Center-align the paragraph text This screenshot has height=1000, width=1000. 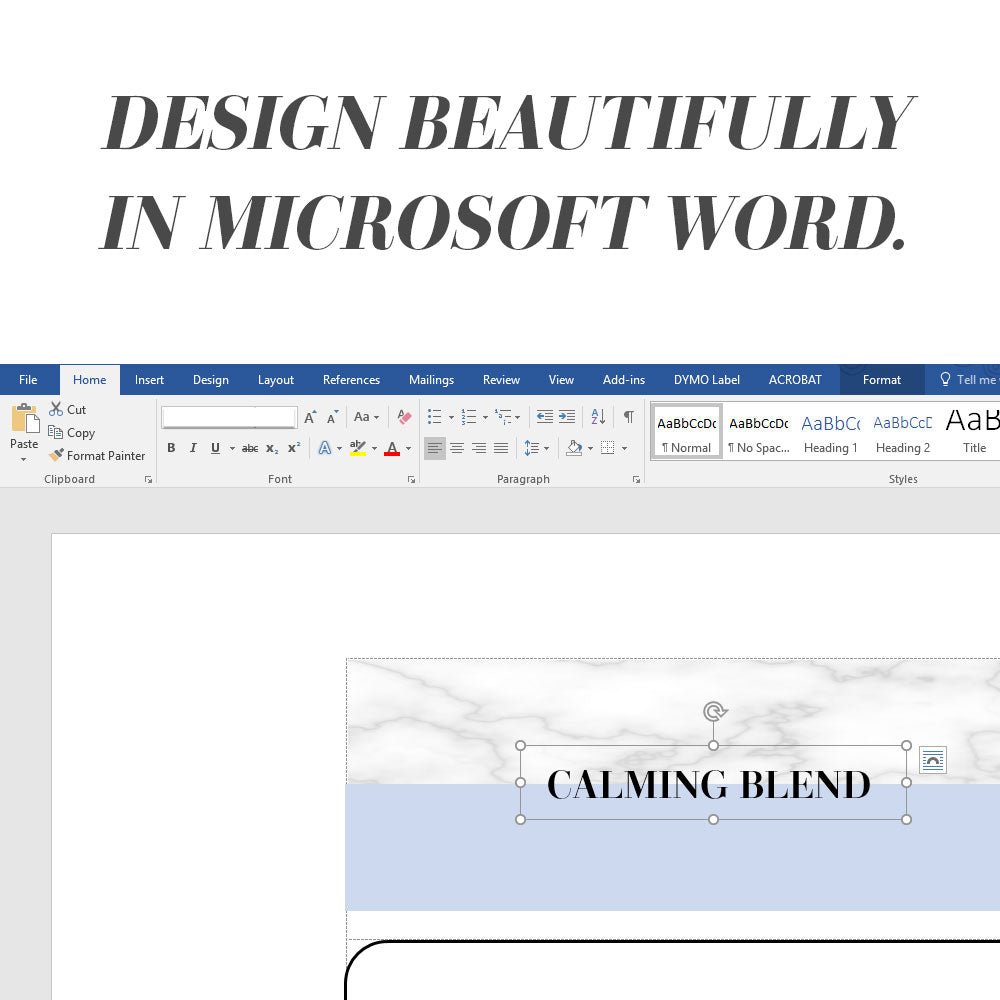(x=457, y=448)
